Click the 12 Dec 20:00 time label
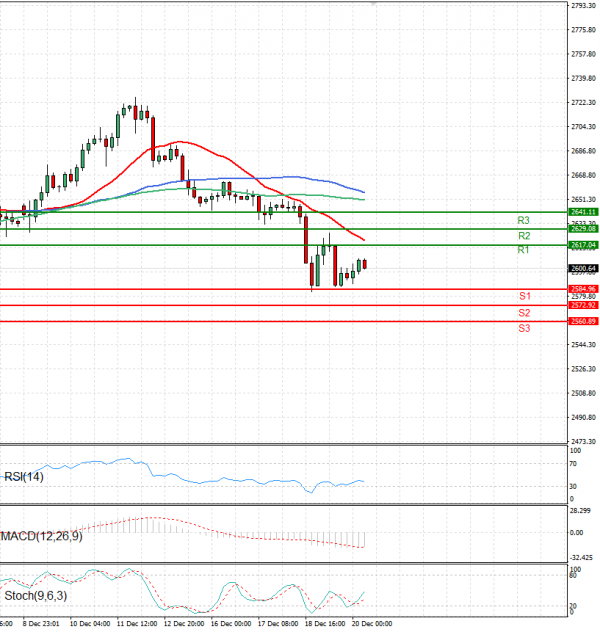The width and height of the screenshot is (600, 632). (x=184, y=624)
